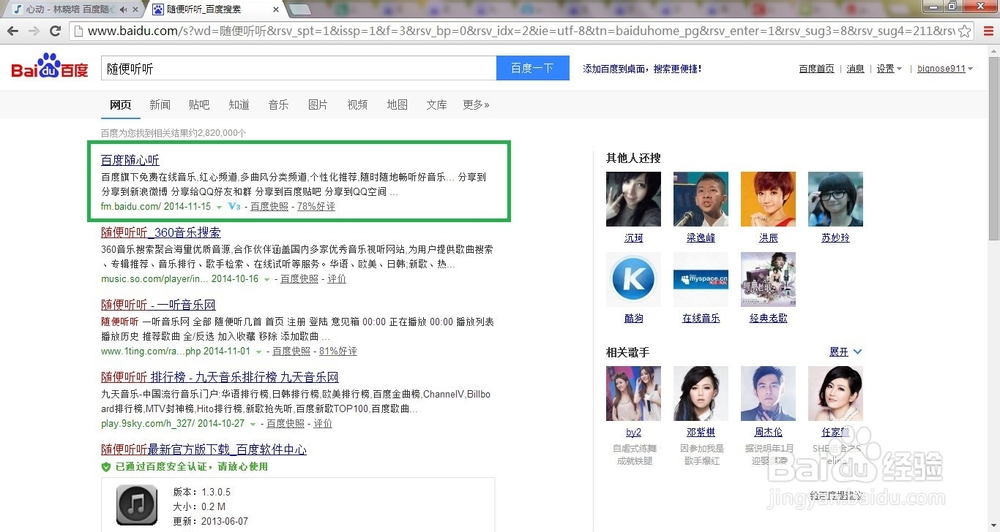Click the browser forward arrow
The image size is (1000, 532).
tap(34, 31)
